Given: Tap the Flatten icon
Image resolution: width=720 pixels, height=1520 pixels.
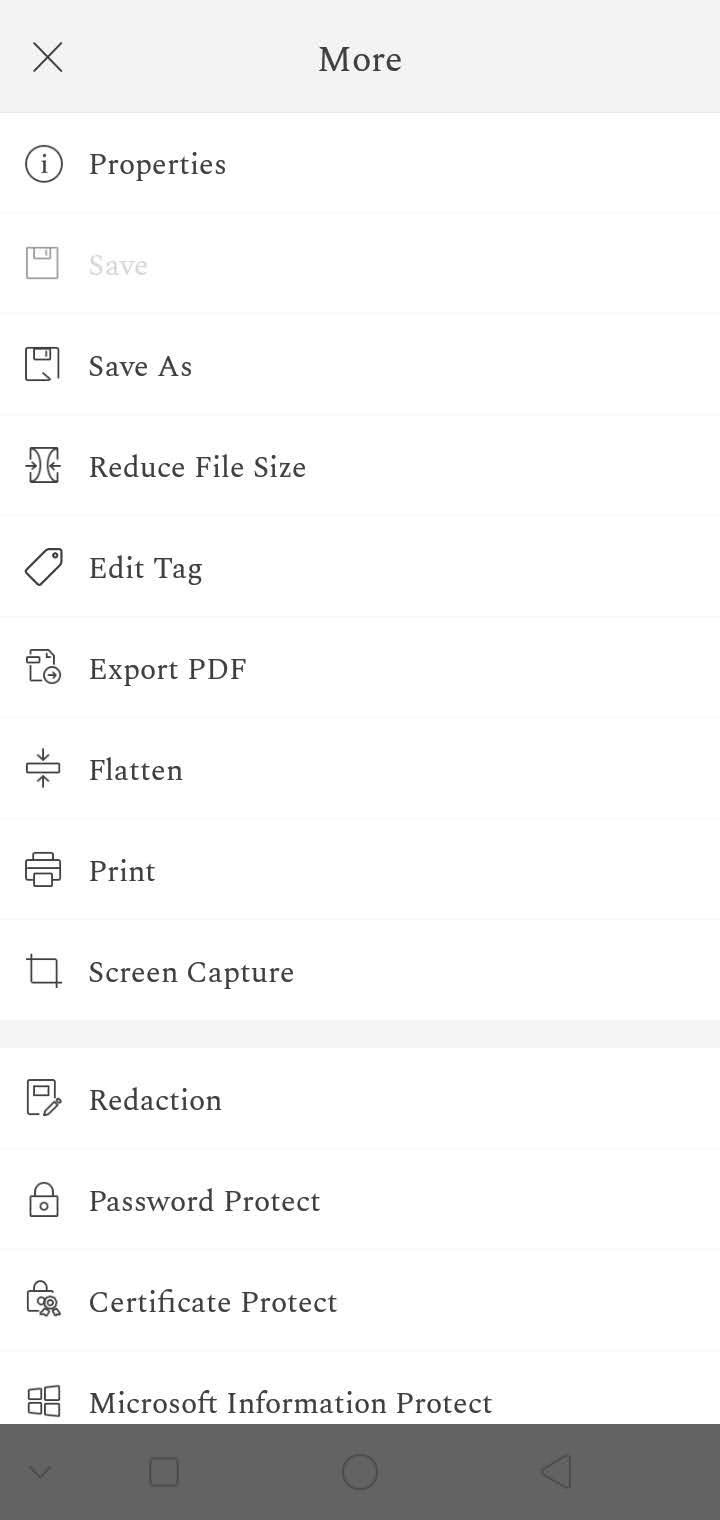Looking at the screenshot, I should (x=43, y=769).
